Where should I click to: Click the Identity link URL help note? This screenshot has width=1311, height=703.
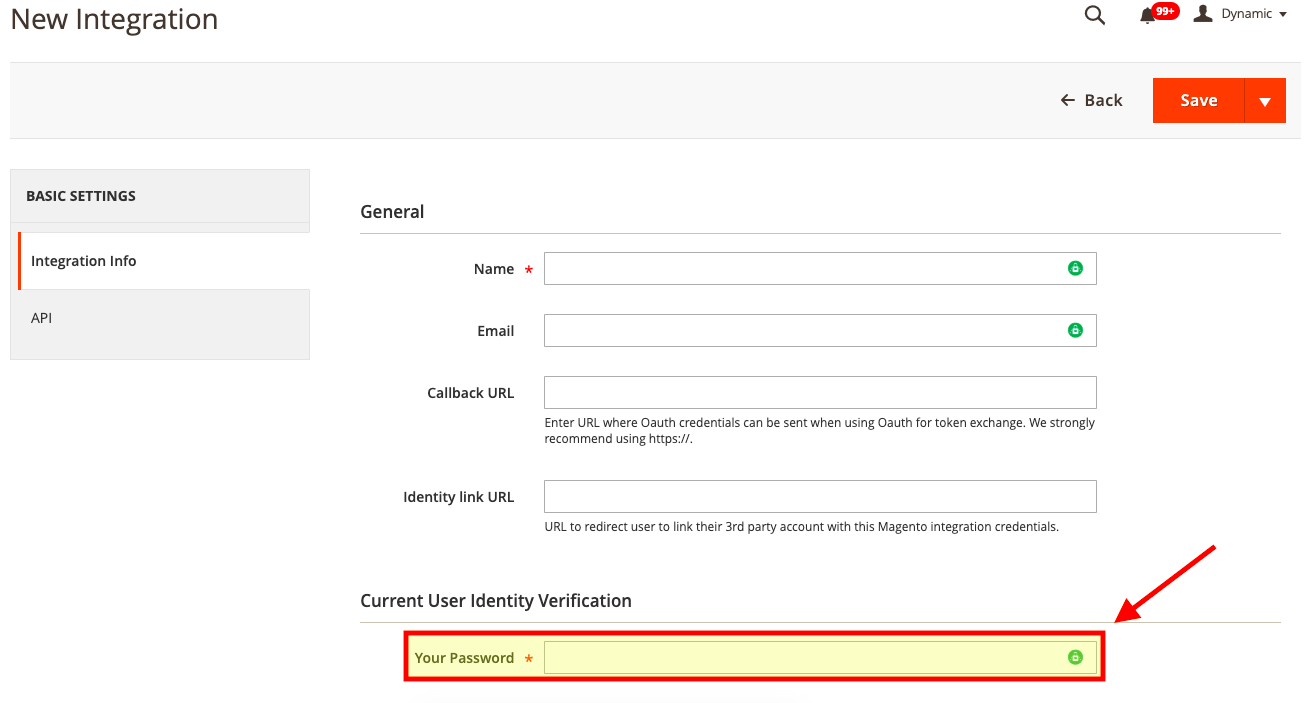(x=801, y=526)
